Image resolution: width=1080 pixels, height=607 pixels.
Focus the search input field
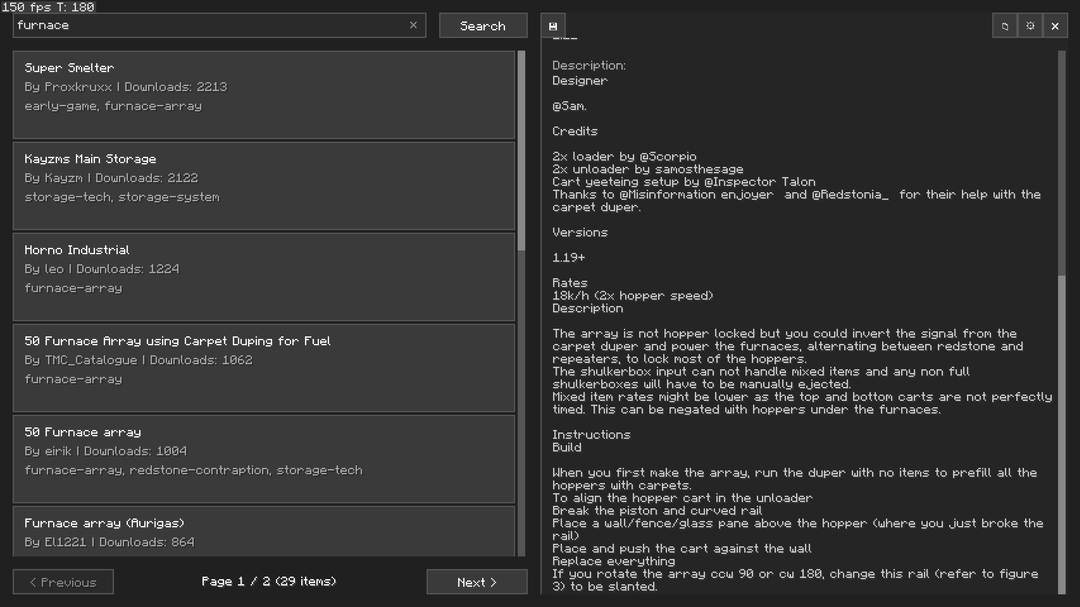[210, 25]
